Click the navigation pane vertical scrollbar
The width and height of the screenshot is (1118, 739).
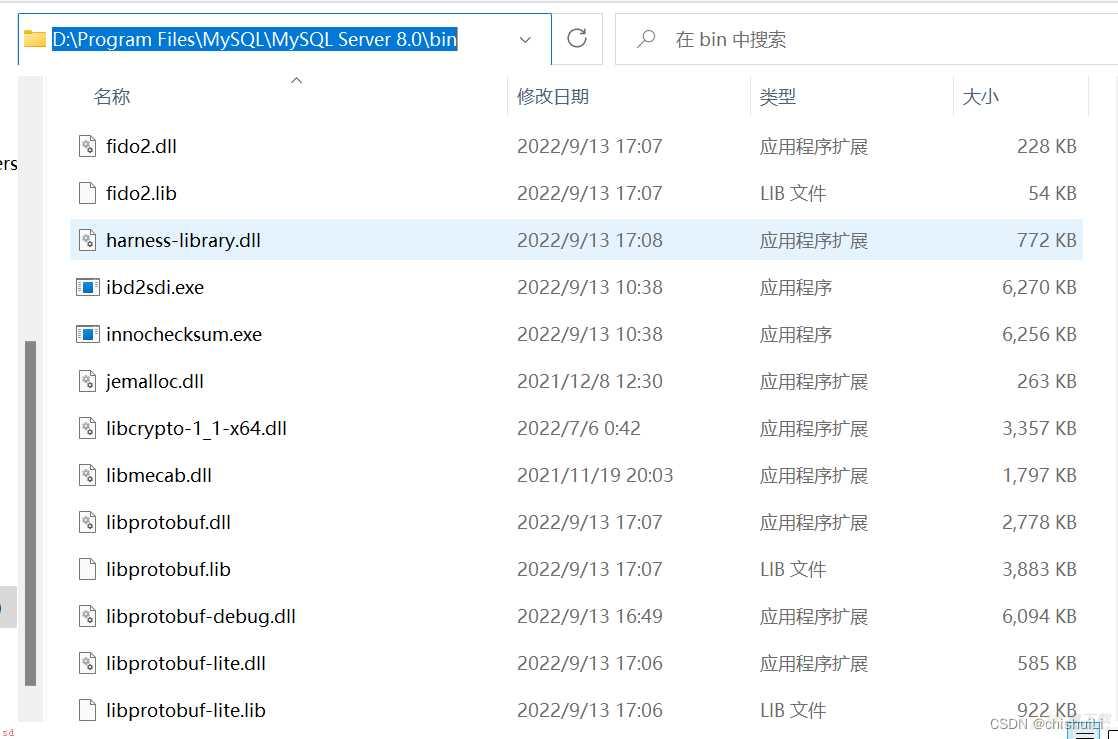tap(30, 514)
